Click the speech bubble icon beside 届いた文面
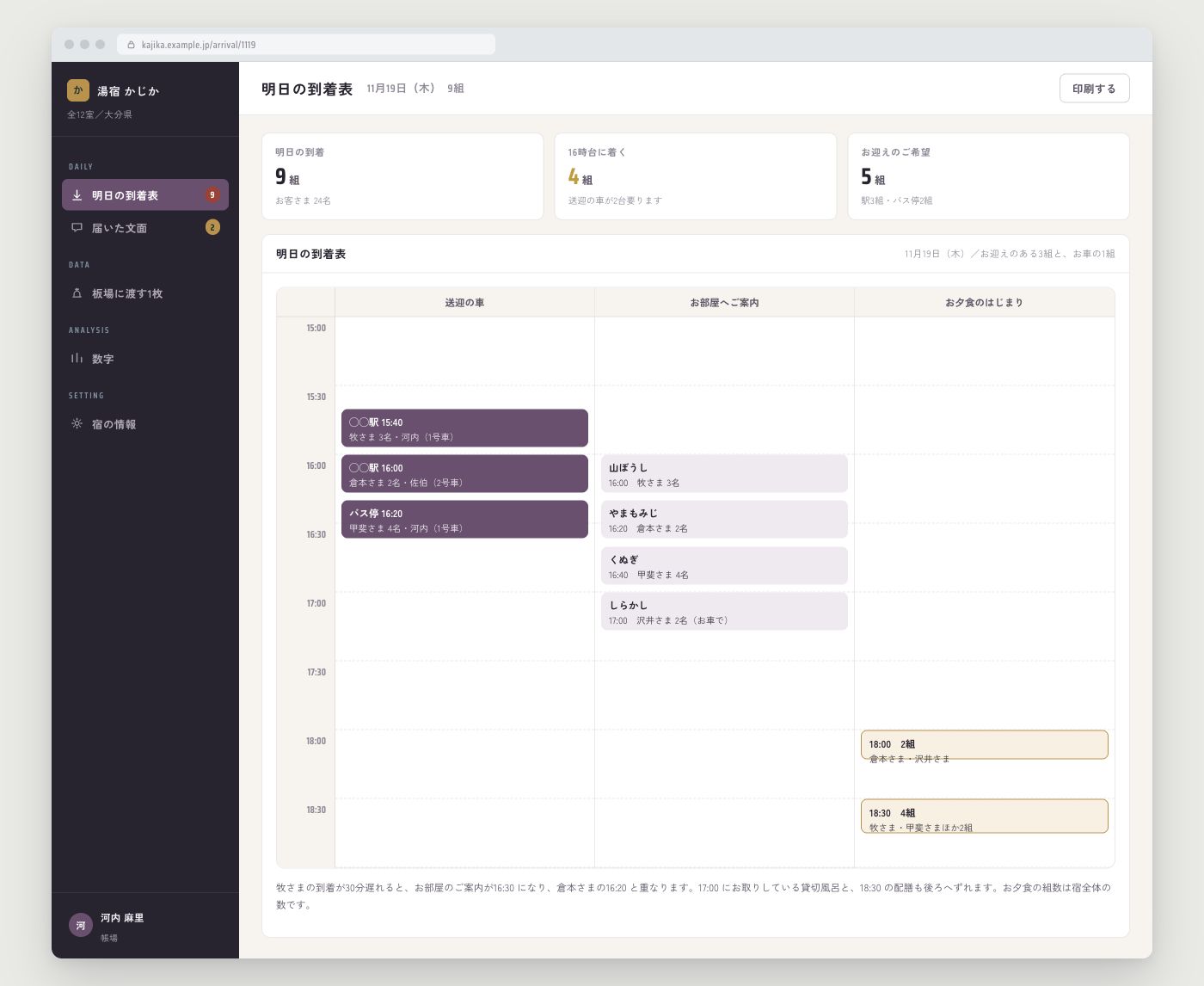 click(x=77, y=228)
